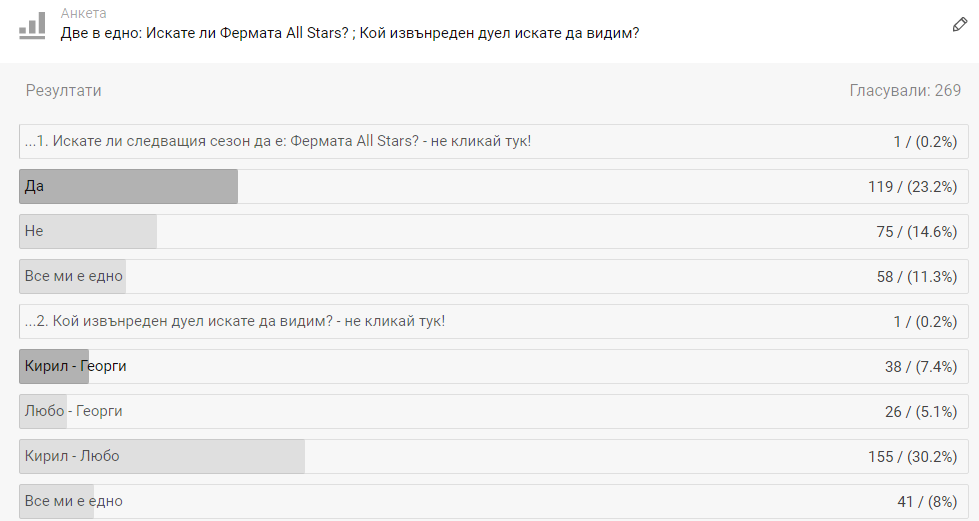Click the dark gray 'Да' progress bar

[x=129, y=186]
